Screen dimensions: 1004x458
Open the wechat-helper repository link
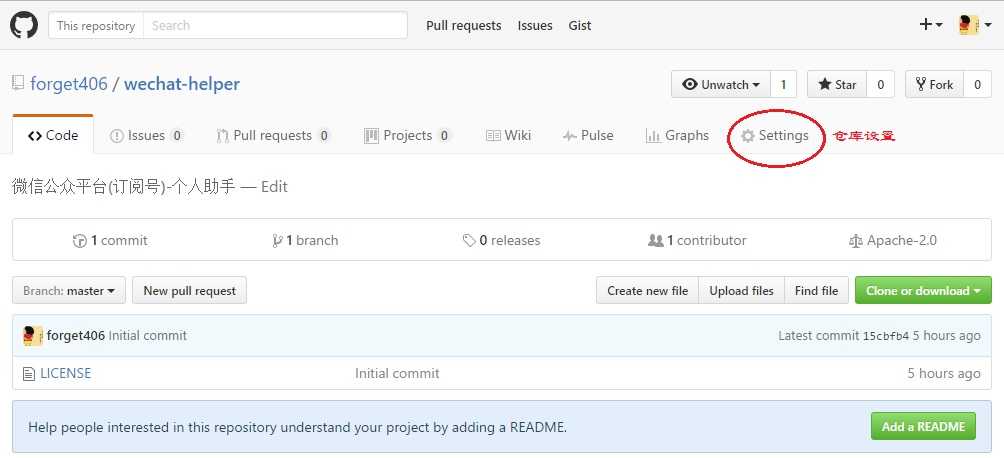click(182, 84)
